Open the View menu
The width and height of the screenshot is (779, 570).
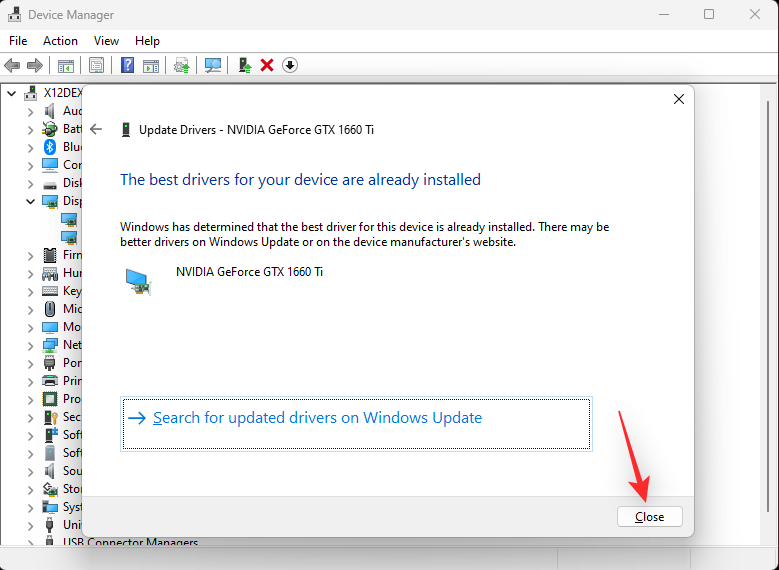(106, 41)
